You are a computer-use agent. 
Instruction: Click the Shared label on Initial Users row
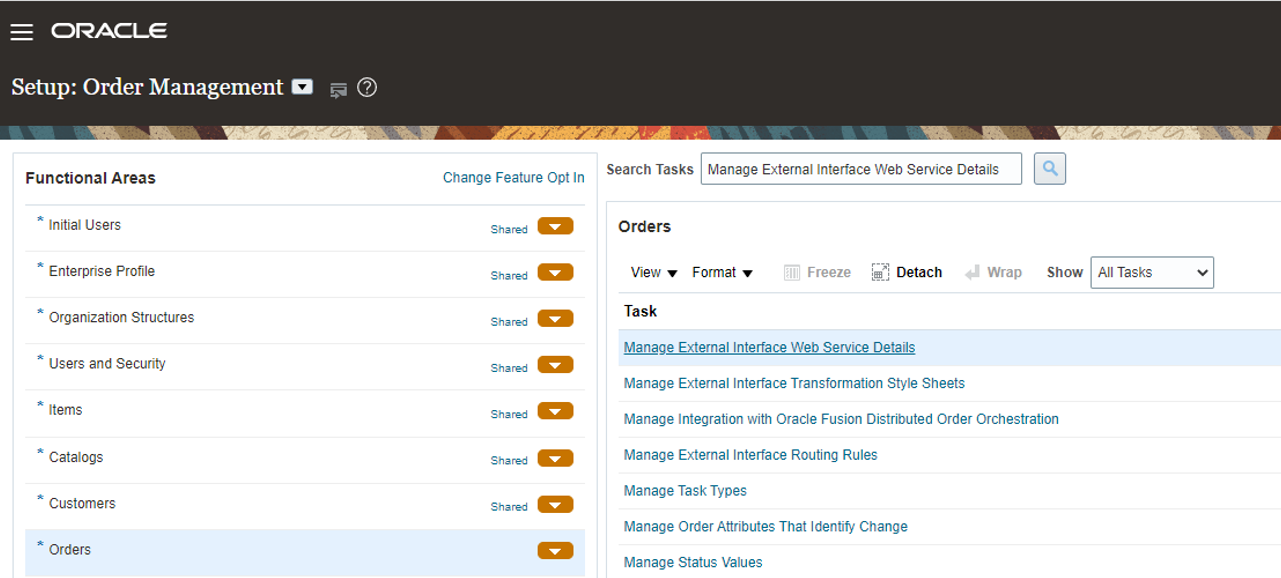509,229
